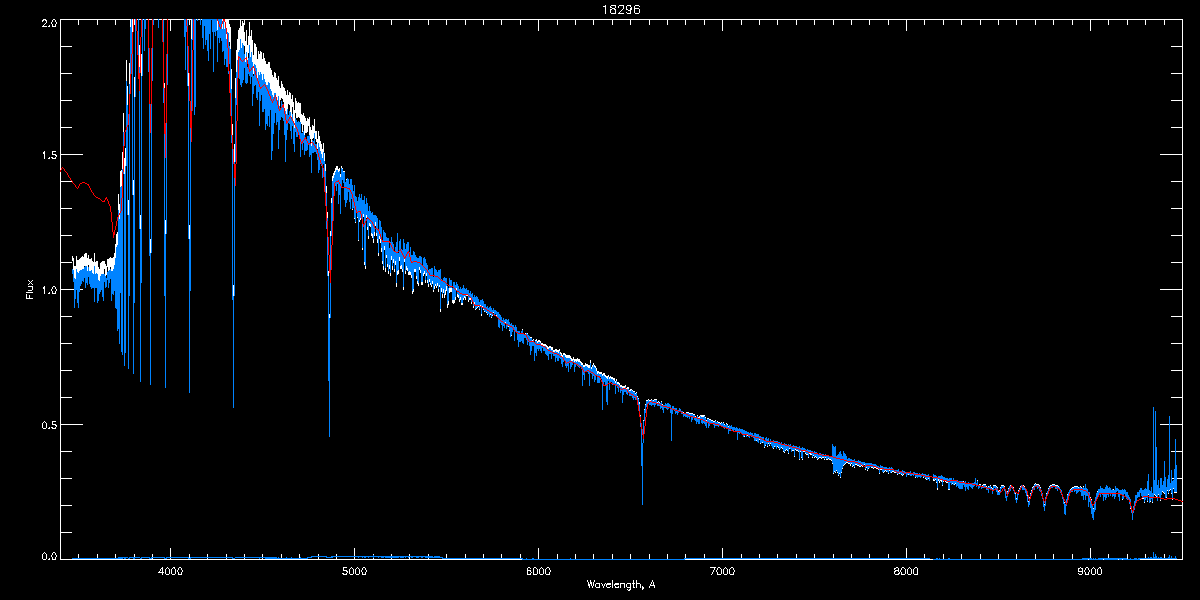Click the 8000 tick label on wavelength axis
This screenshot has height=600, width=1200.
[906, 571]
